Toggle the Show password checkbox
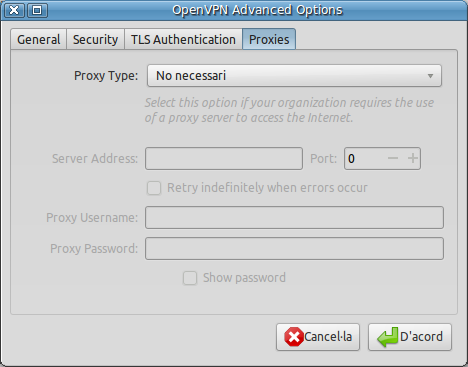 (x=190, y=278)
